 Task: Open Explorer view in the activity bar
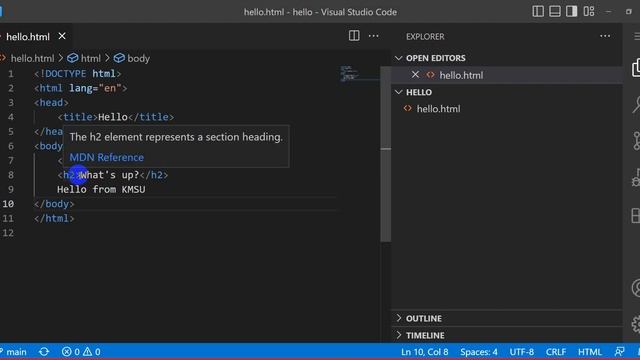click(x=636, y=68)
